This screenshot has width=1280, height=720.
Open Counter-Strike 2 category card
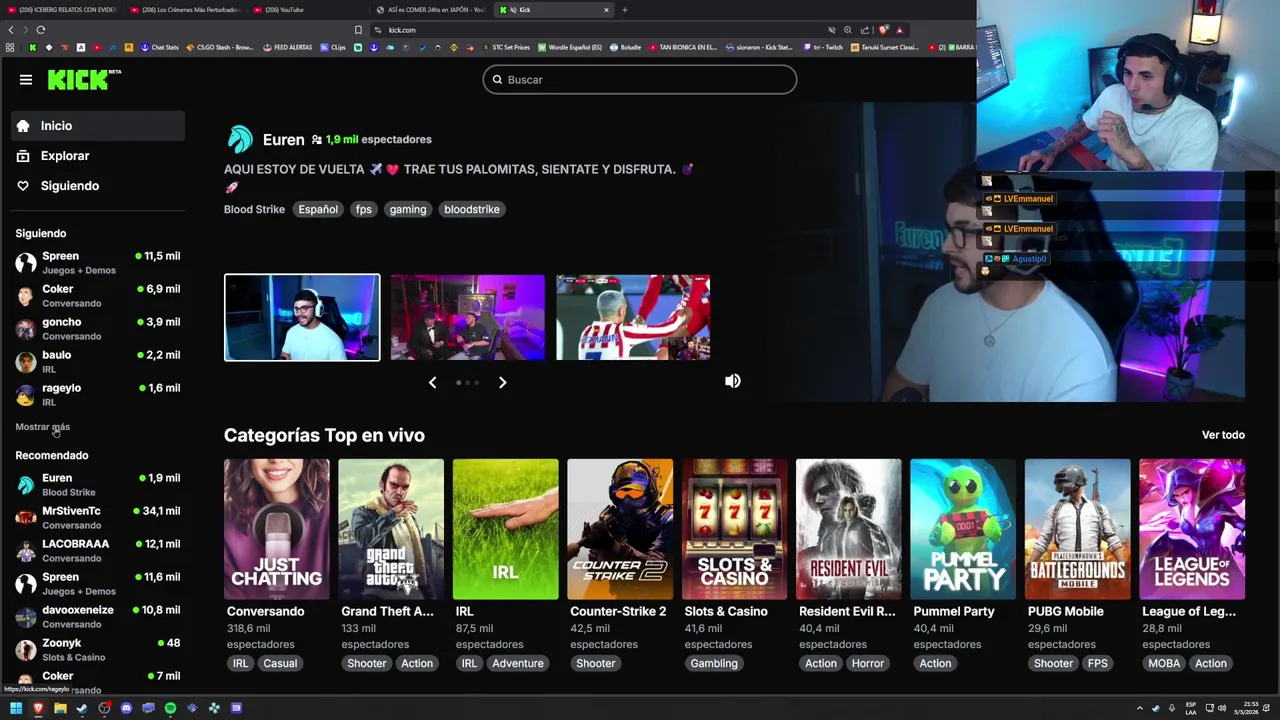[620, 529]
